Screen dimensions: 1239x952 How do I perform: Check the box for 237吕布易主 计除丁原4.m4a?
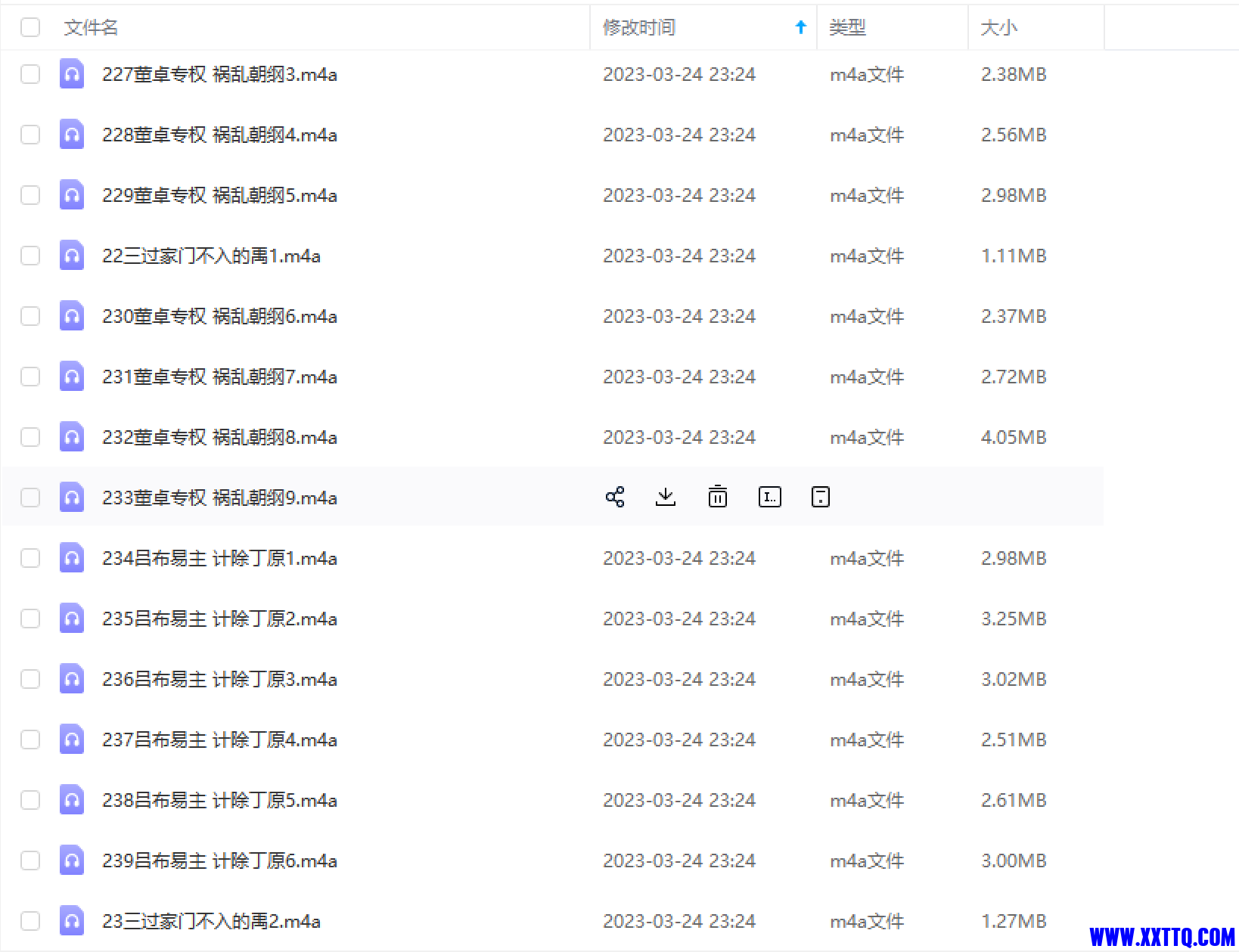[30, 740]
